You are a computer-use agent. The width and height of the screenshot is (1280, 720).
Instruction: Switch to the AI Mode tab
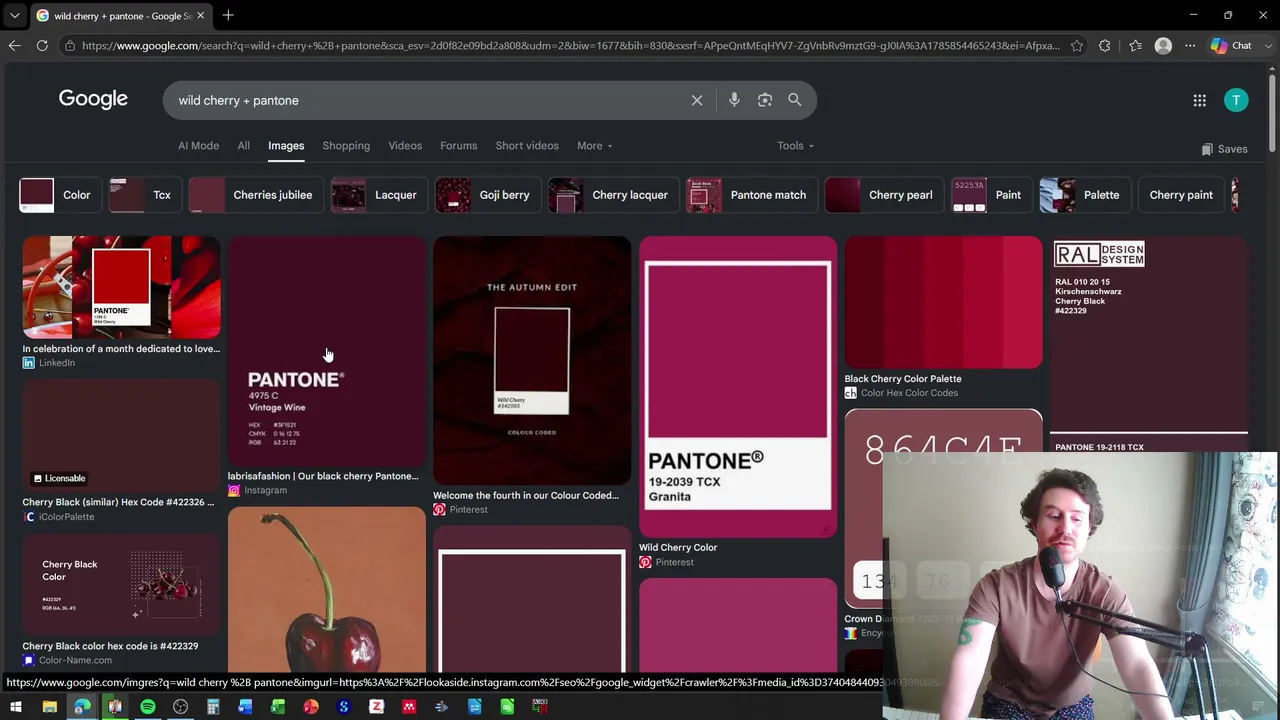pos(198,146)
